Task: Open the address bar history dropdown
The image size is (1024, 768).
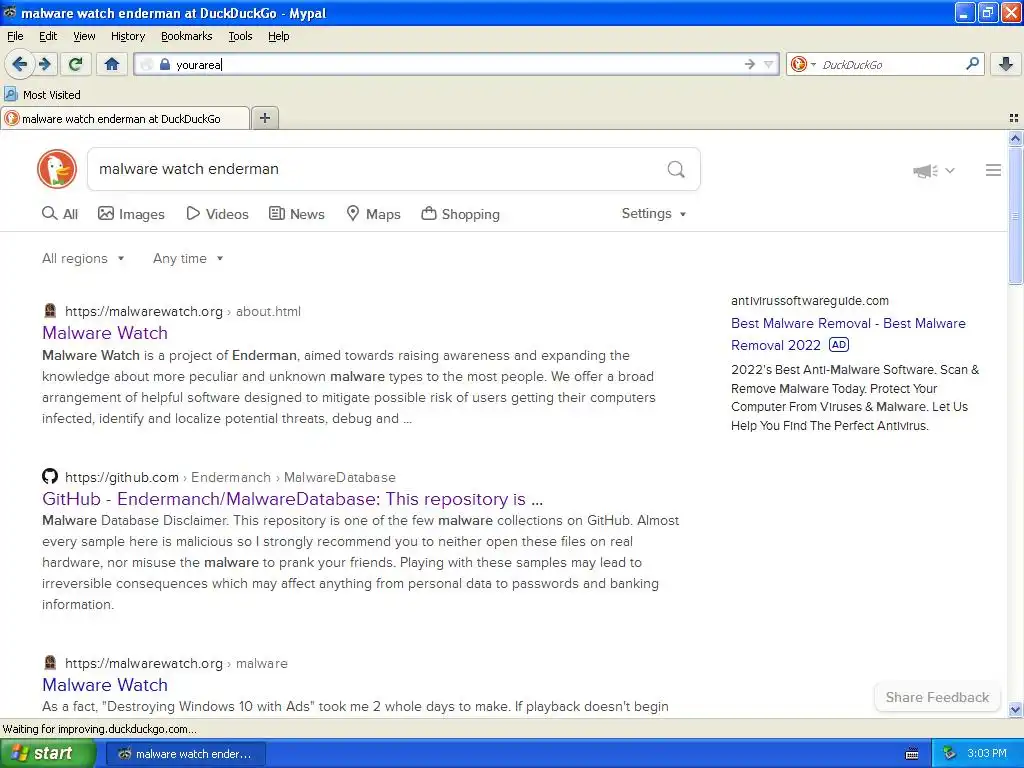Action: tap(769, 64)
